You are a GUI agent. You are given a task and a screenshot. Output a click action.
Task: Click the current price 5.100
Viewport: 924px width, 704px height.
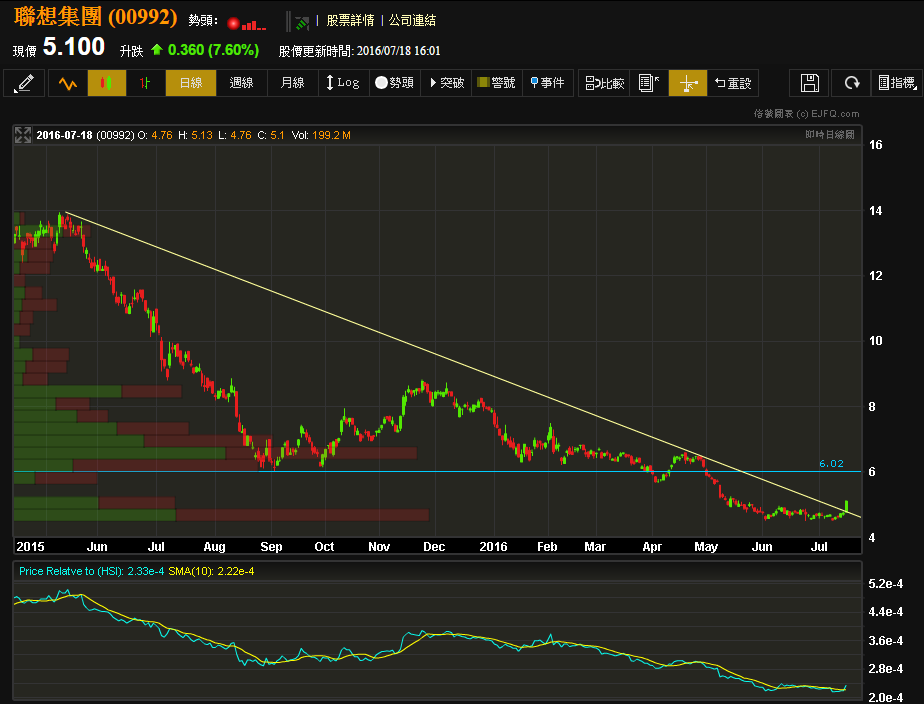tap(74, 47)
